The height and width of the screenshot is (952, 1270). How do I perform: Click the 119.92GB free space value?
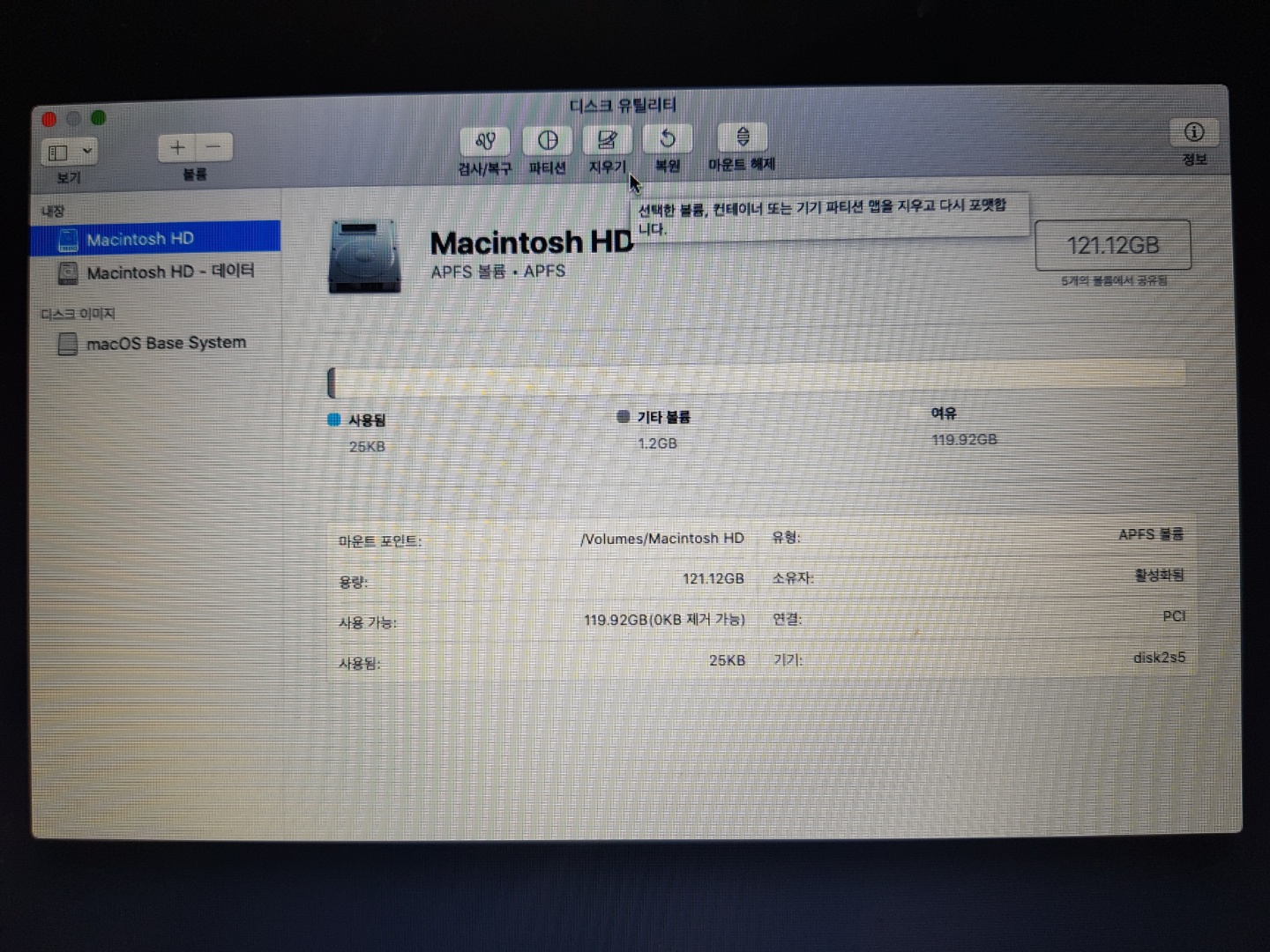point(964,439)
